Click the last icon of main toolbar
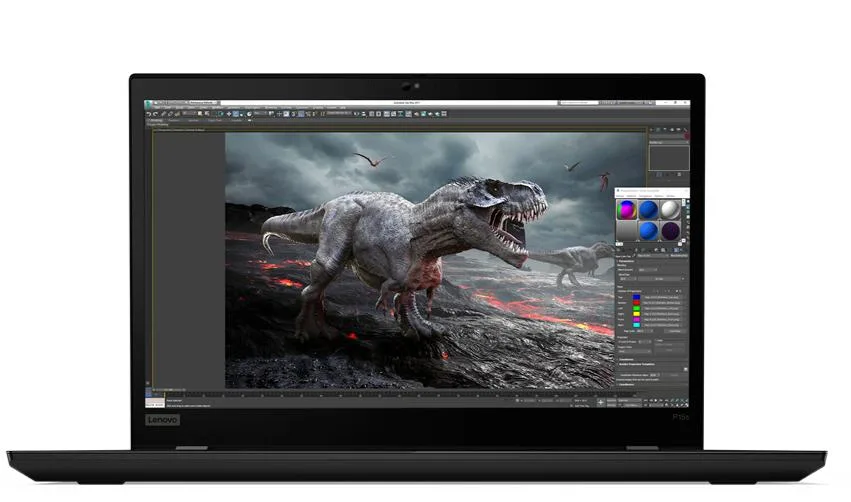This screenshot has width=851, height=502. point(444,114)
